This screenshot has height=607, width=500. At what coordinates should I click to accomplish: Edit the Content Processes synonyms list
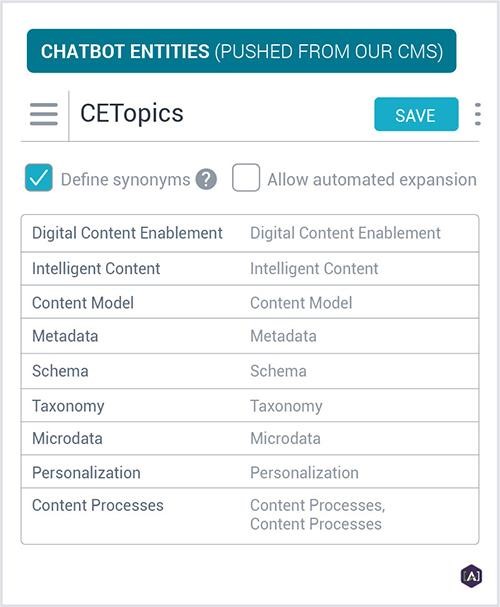point(317,514)
